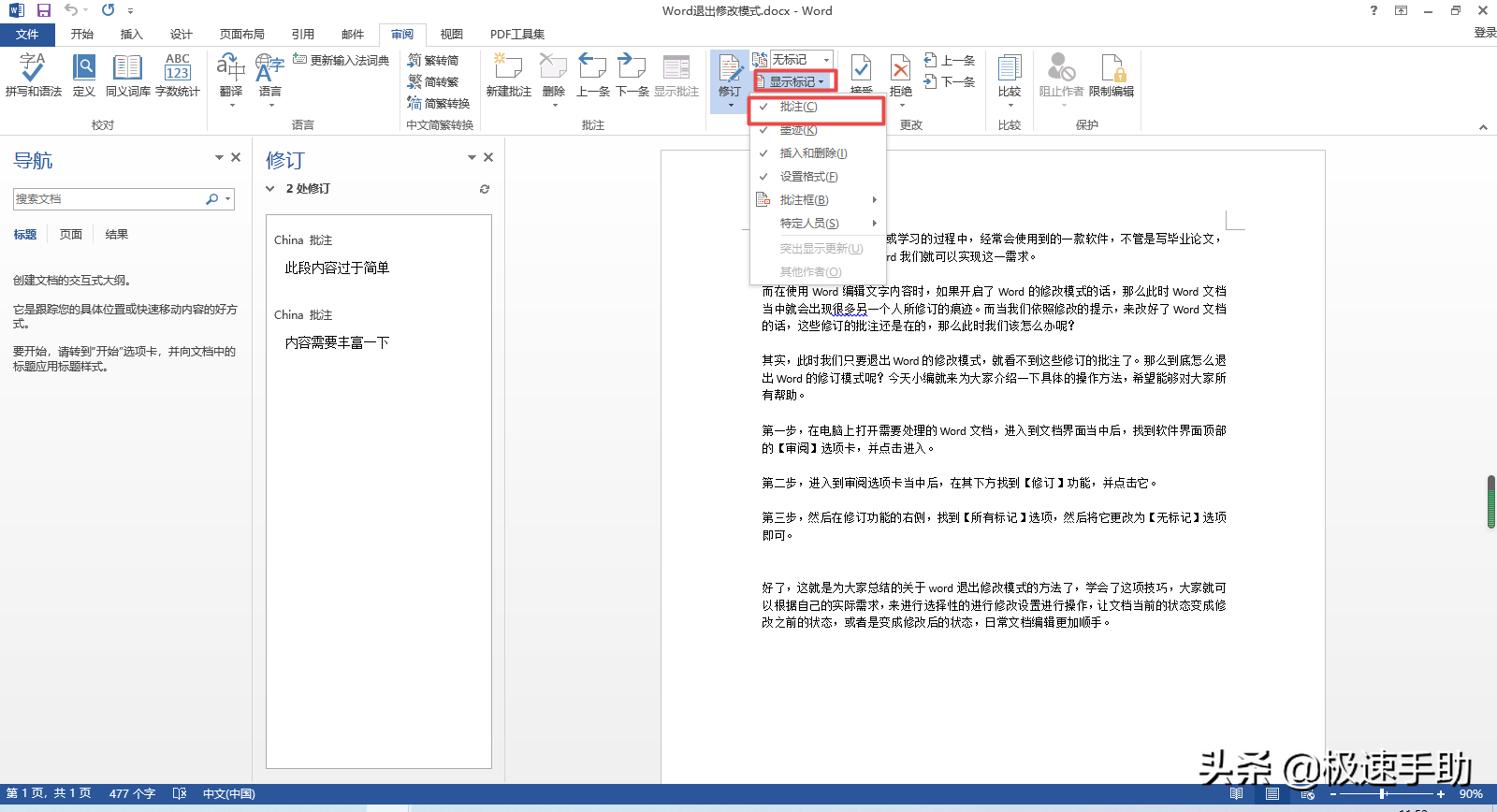This screenshot has height=812, width=1497.
Task: Convert text with 繁转简
Action: click(433, 61)
